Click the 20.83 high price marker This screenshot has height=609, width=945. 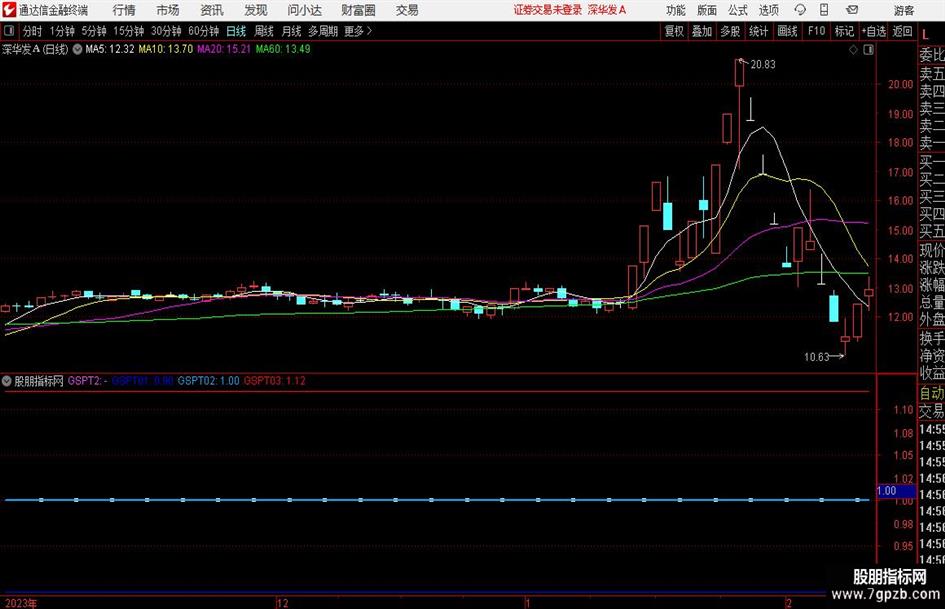pyautogui.click(x=763, y=65)
